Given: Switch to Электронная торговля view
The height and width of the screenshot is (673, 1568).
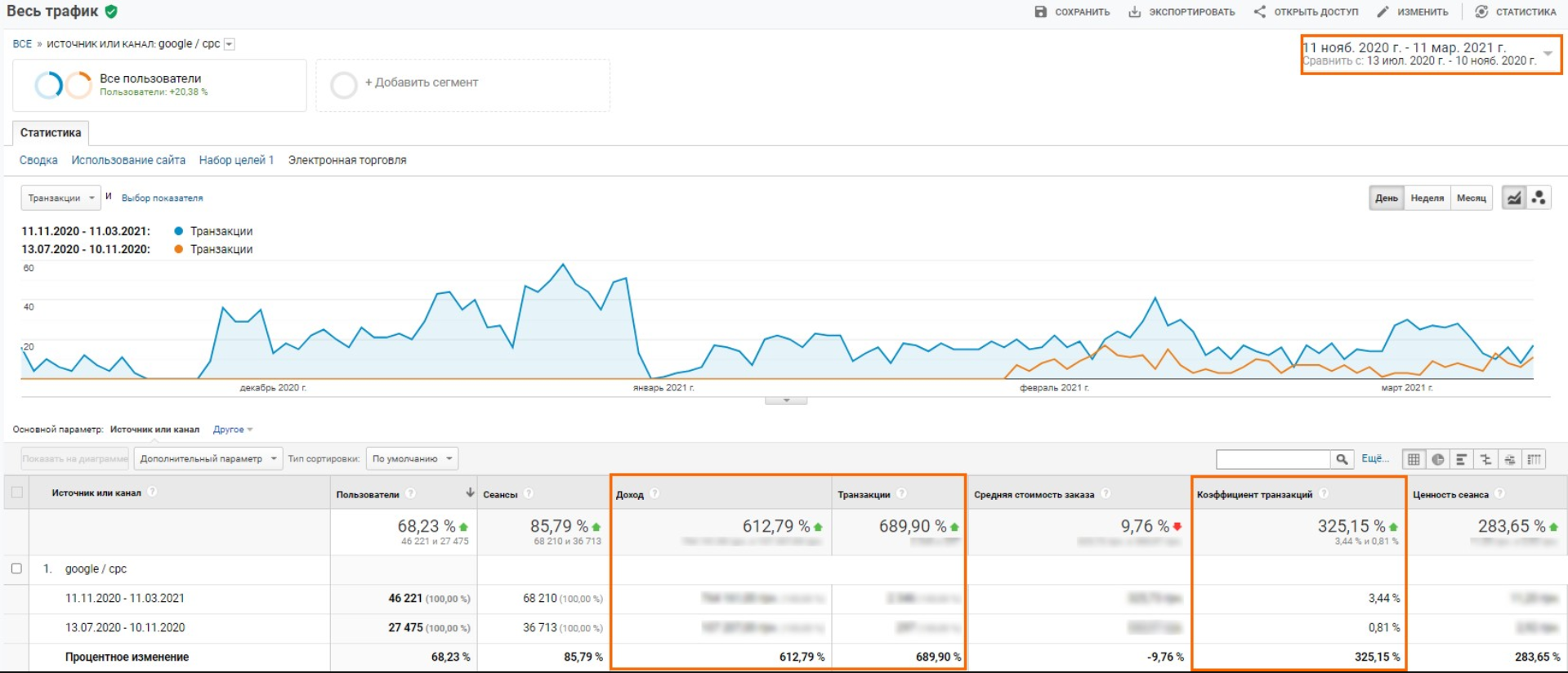Looking at the screenshot, I should pos(347,160).
